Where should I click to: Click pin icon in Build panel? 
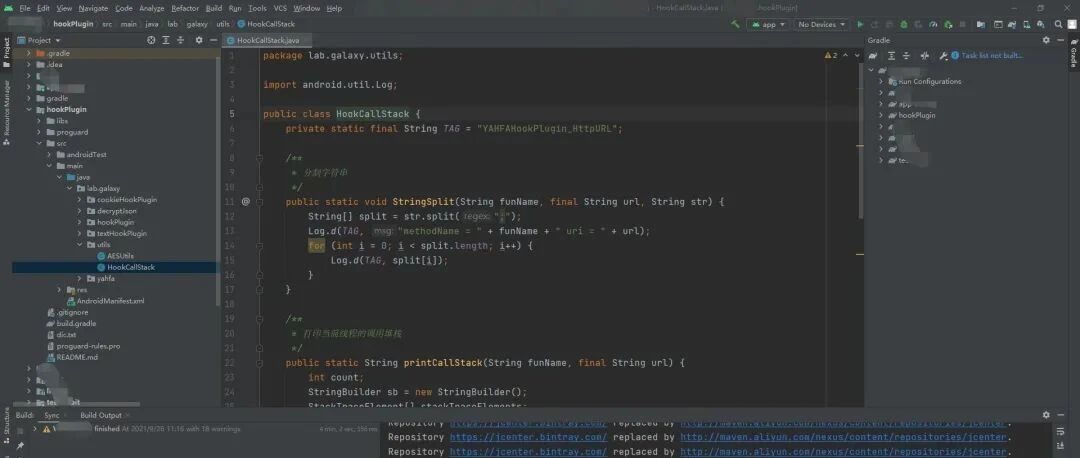pyautogui.click(x=20, y=446)
